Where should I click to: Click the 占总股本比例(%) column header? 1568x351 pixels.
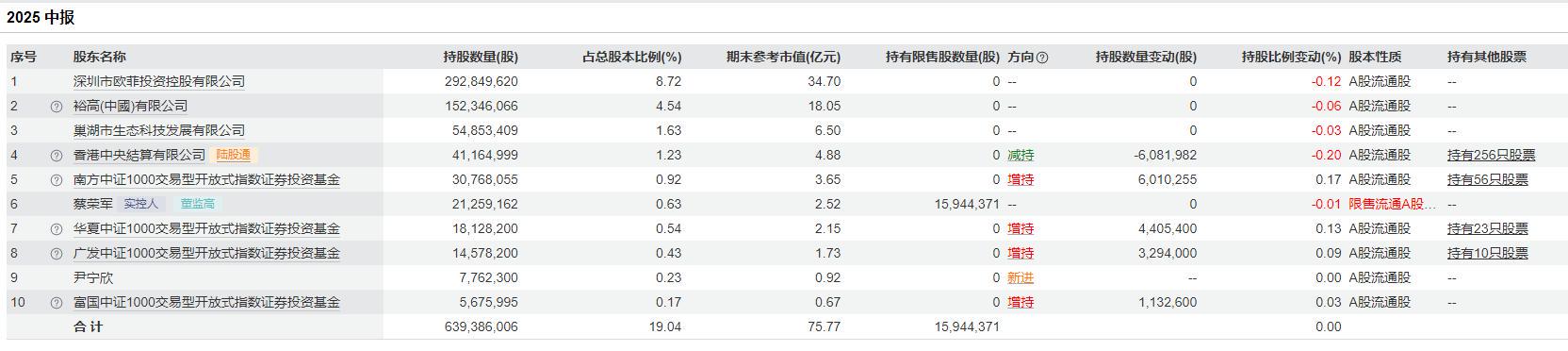631,57
